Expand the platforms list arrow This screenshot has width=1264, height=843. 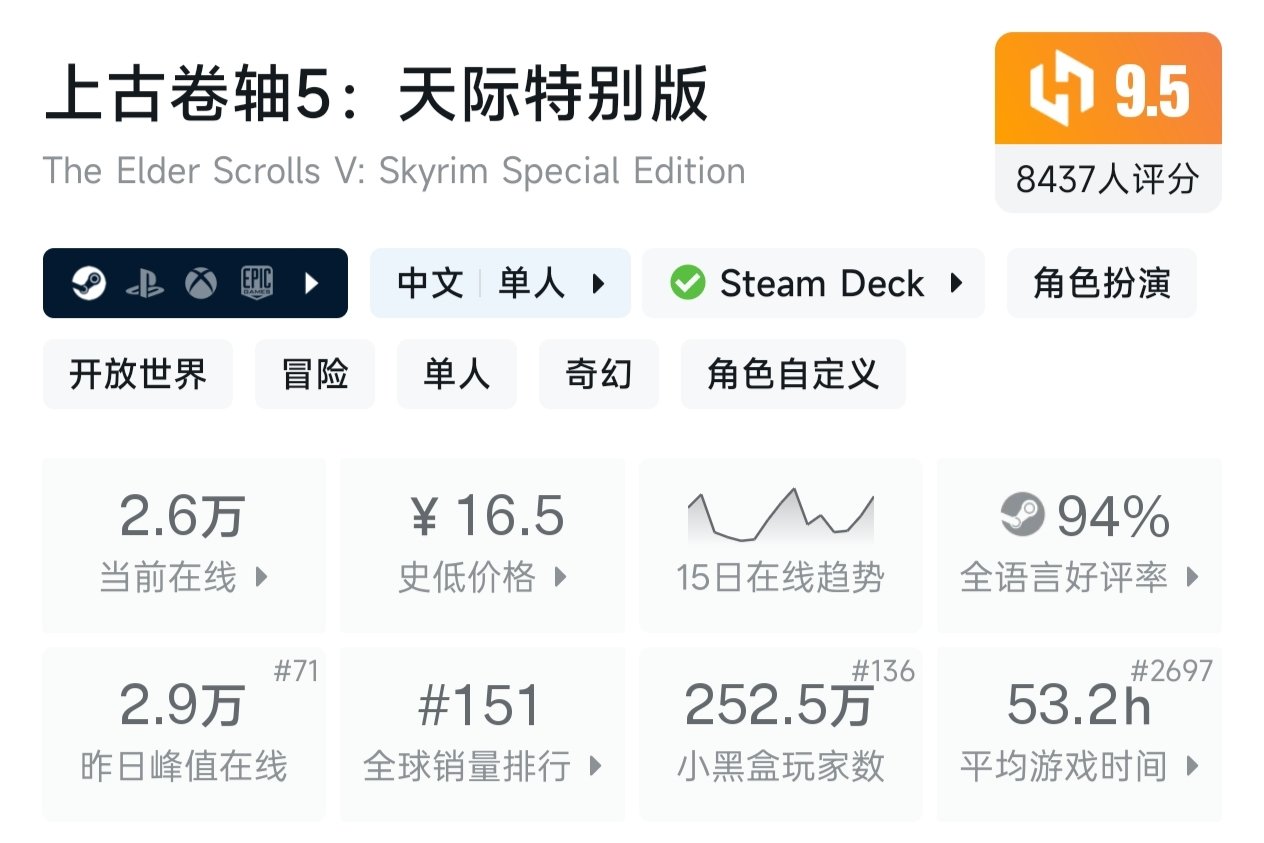pyautogui.click(x=311, y=284)
